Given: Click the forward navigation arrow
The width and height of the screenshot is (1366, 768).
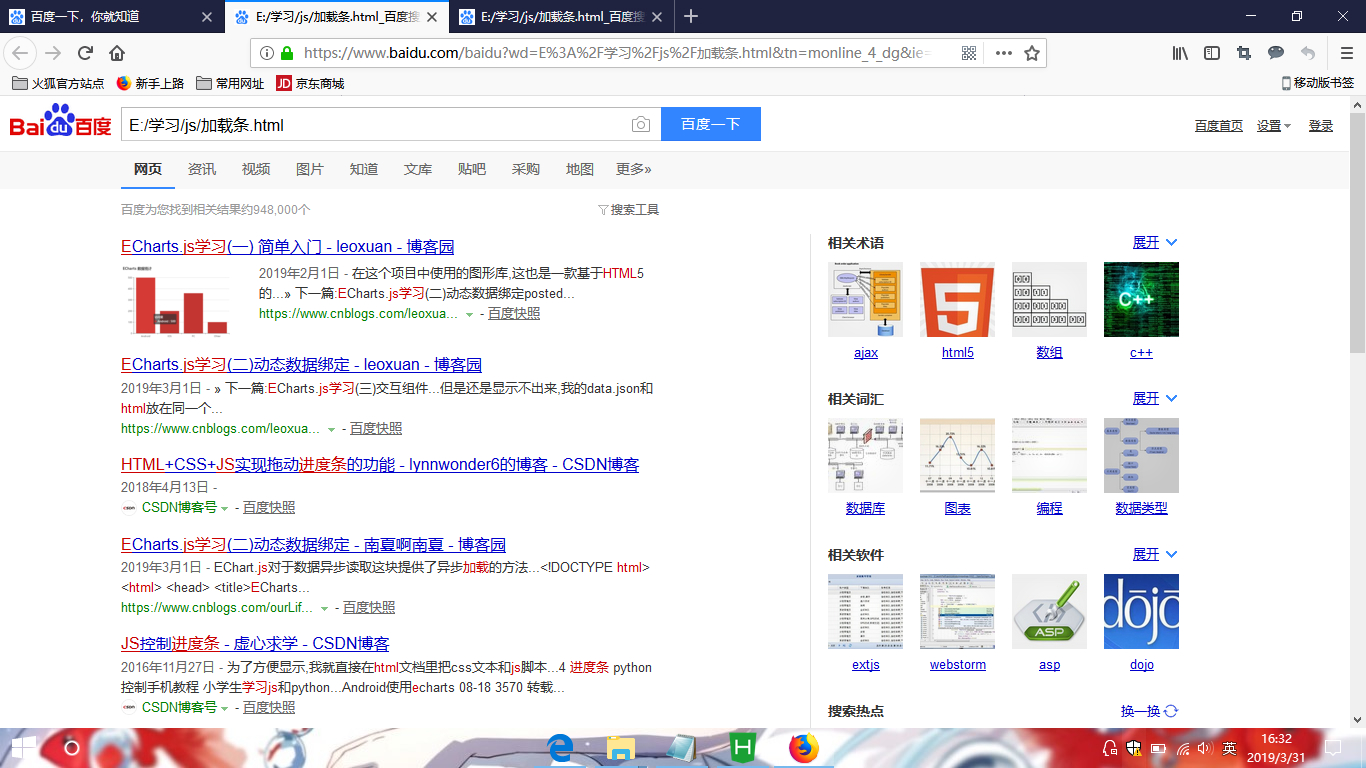Looking at the screenshot, I should [x=53, y=53].
